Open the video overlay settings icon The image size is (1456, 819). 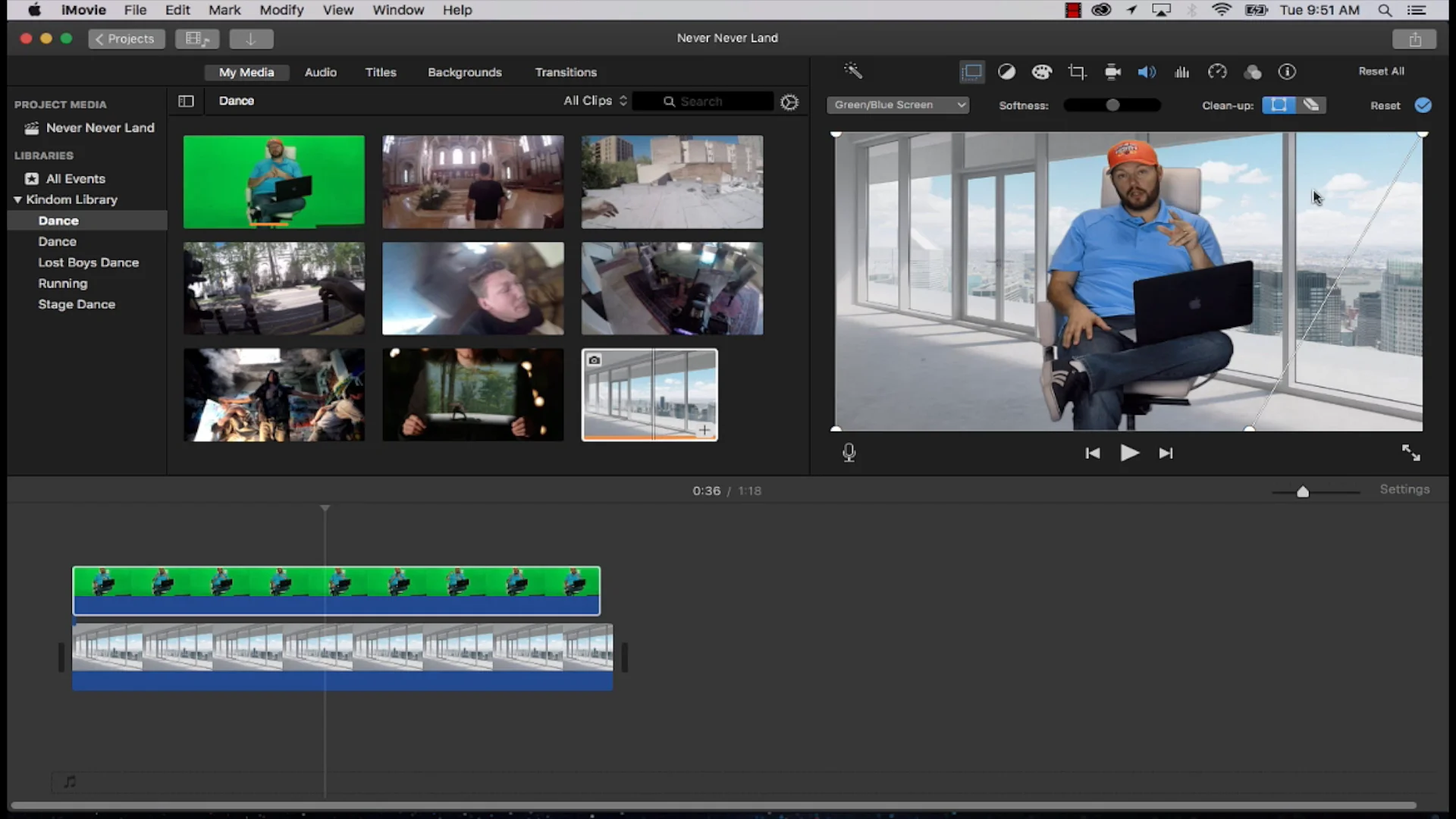tap(971, 72)
